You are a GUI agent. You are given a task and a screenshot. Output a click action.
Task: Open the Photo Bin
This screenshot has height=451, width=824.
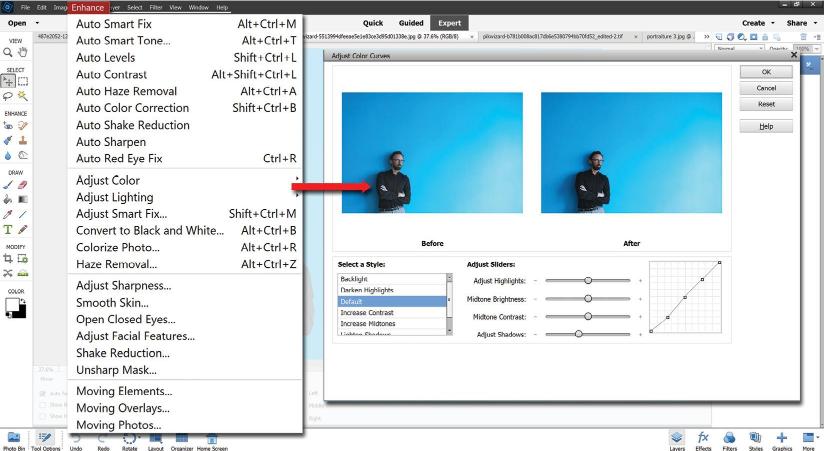[x=14, y=440]
